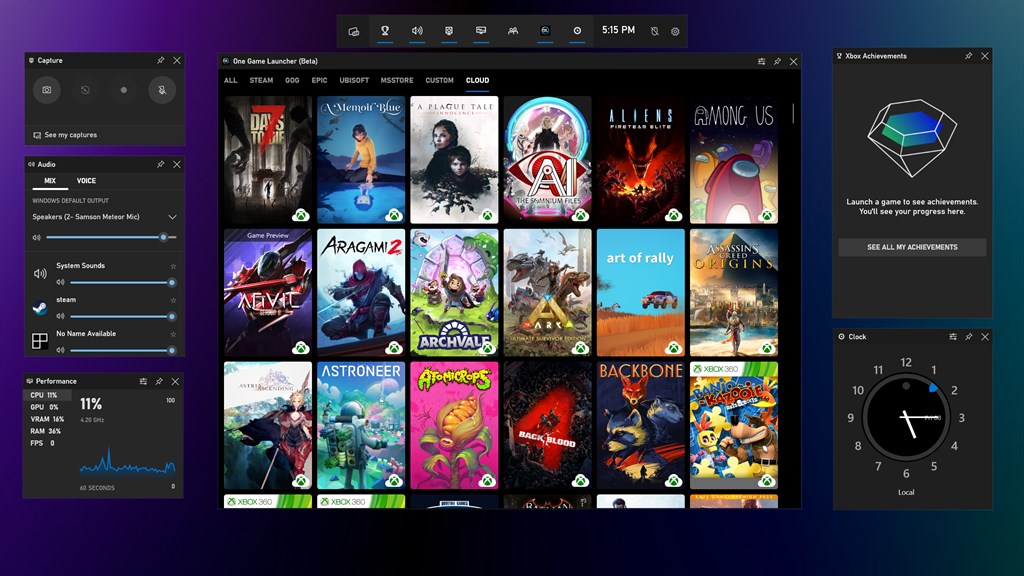Start recording in Capture widget
Image resolution: width=1024 pixels, height=576 pixels.
[123, 90]
